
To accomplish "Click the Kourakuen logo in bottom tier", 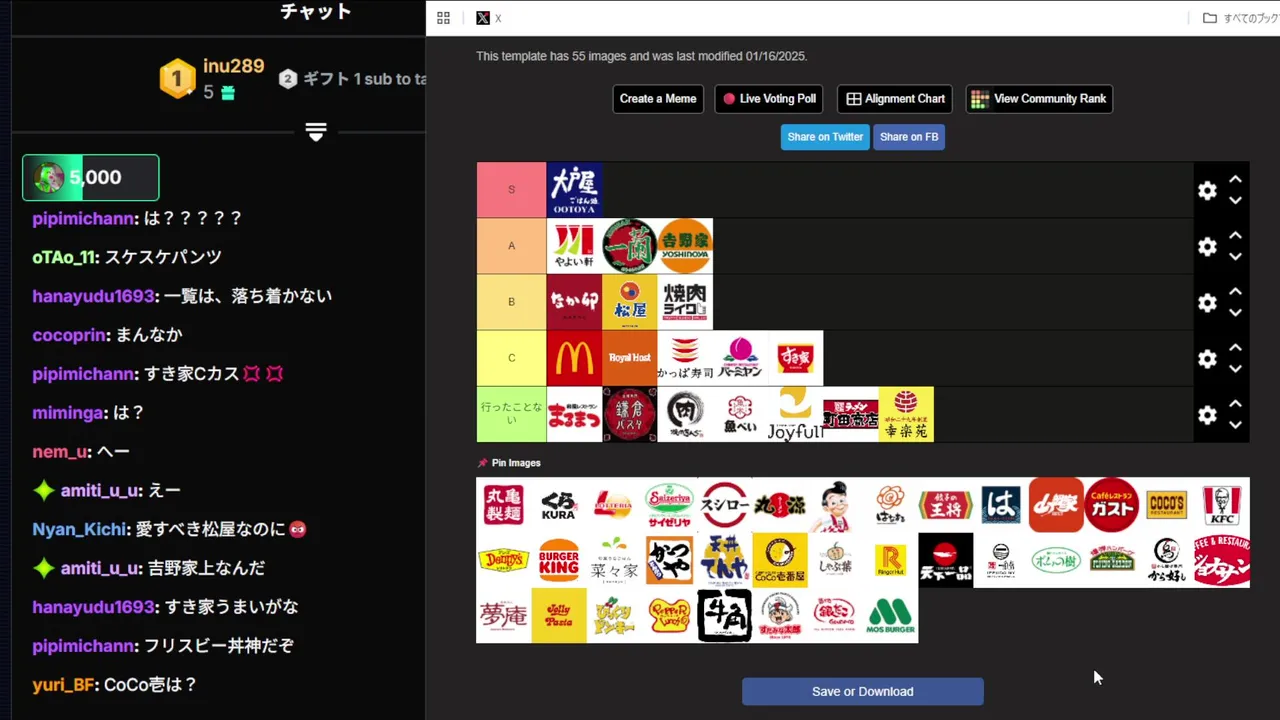I will click(906, 414).
